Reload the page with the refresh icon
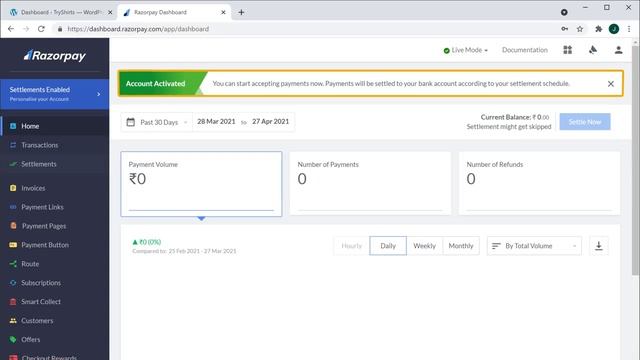This screenshot has width=640, height=360. [x=41, y=29]
